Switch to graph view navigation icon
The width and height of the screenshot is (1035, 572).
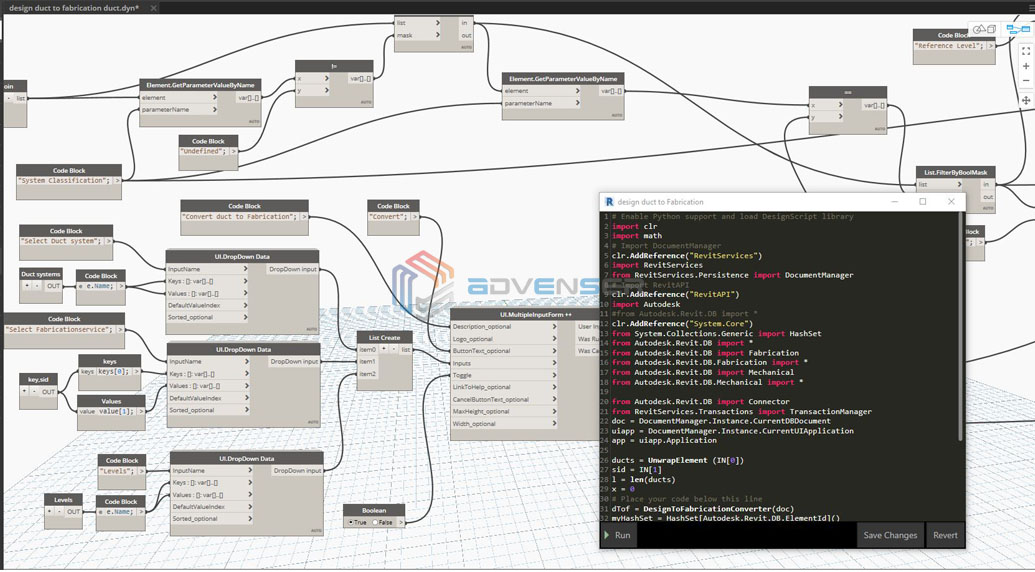coord(1019,30)
